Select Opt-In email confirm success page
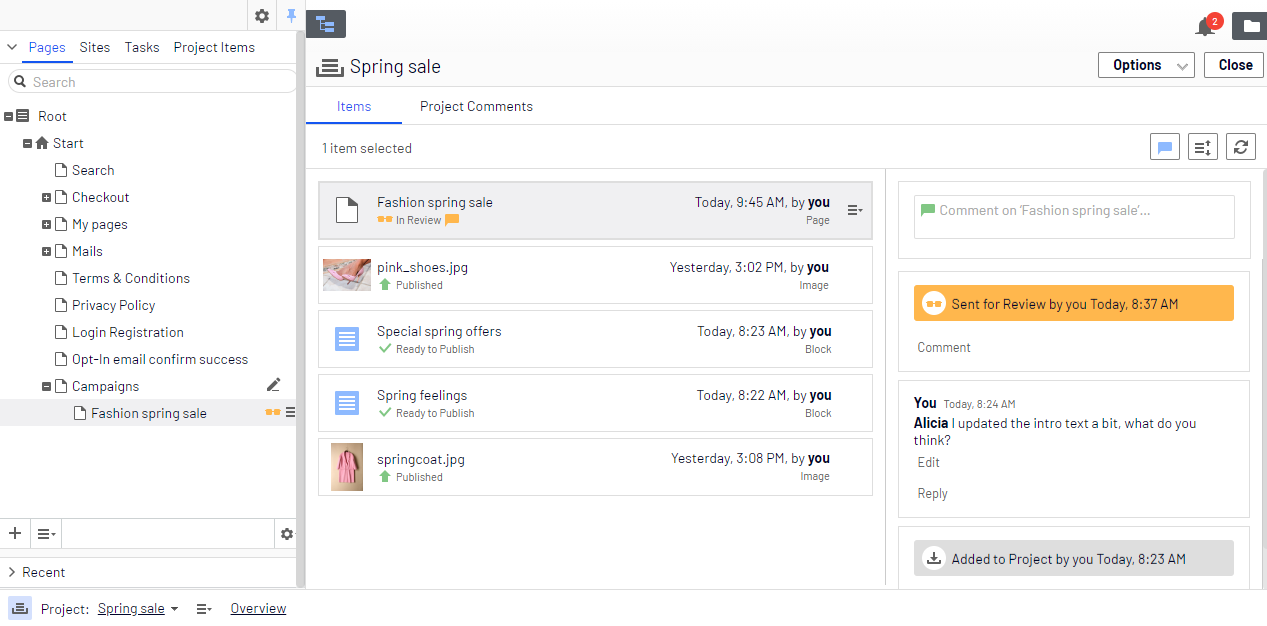This screenshot has width=1267, height=626. coord(160,359)
